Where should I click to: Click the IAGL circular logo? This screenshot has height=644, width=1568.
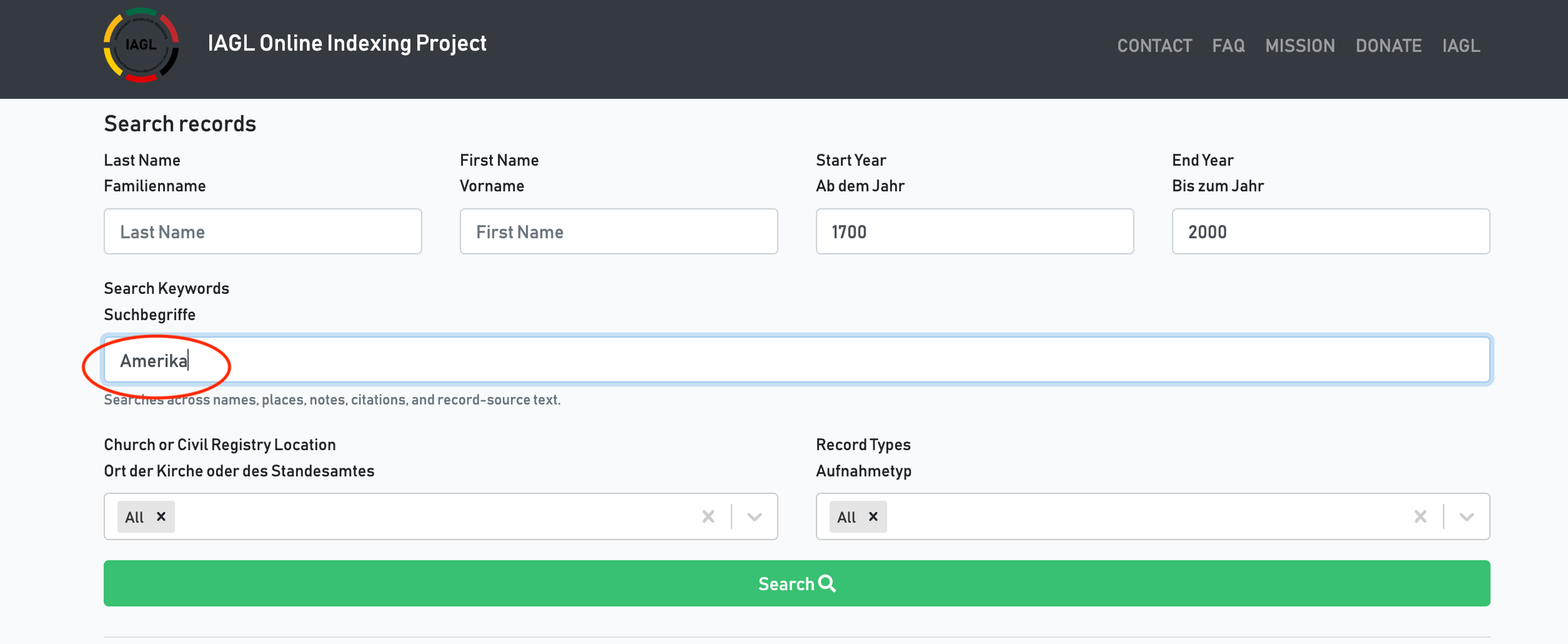click(141, 45)
